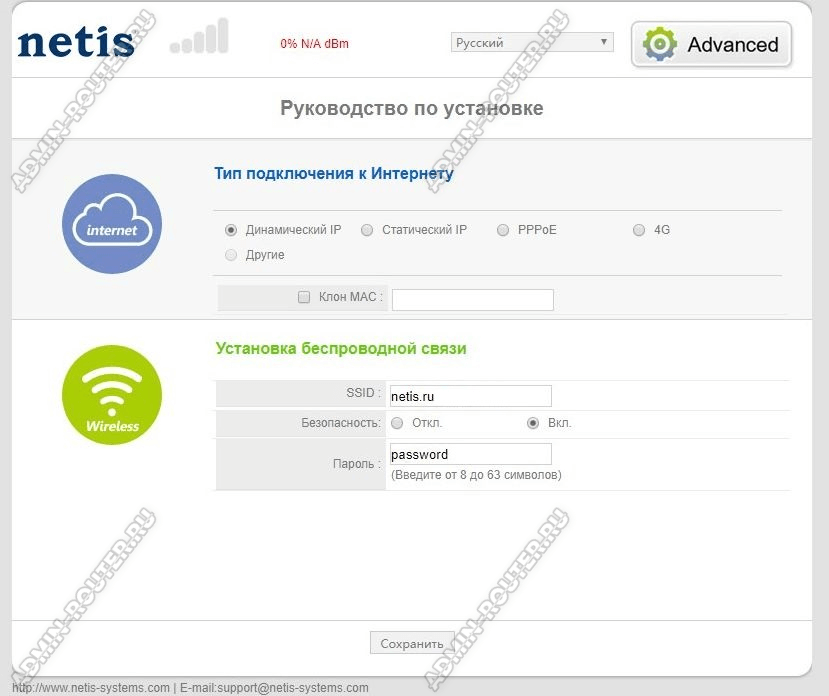Select the 4G connection radio button

(x=639, y=230)
